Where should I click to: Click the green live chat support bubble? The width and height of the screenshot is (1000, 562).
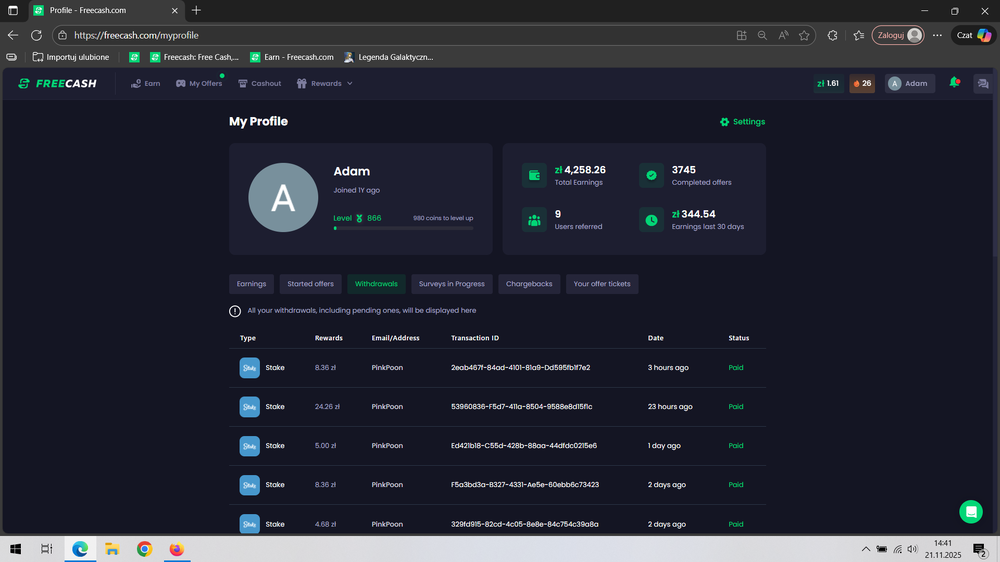[970, 511]
